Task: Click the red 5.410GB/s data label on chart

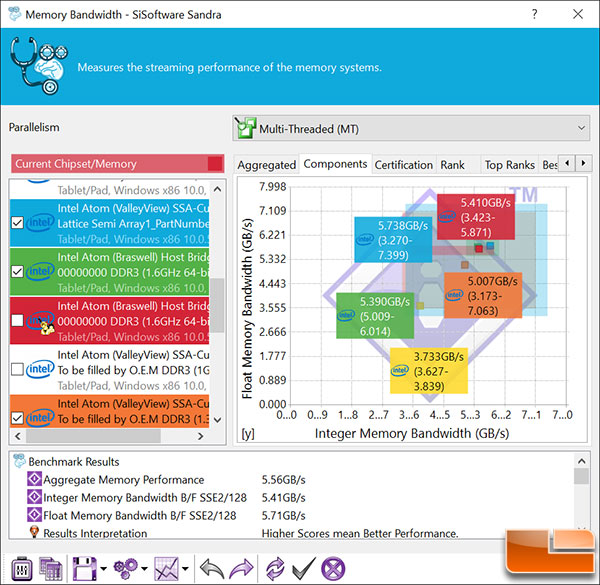Action: pos(476,217)
